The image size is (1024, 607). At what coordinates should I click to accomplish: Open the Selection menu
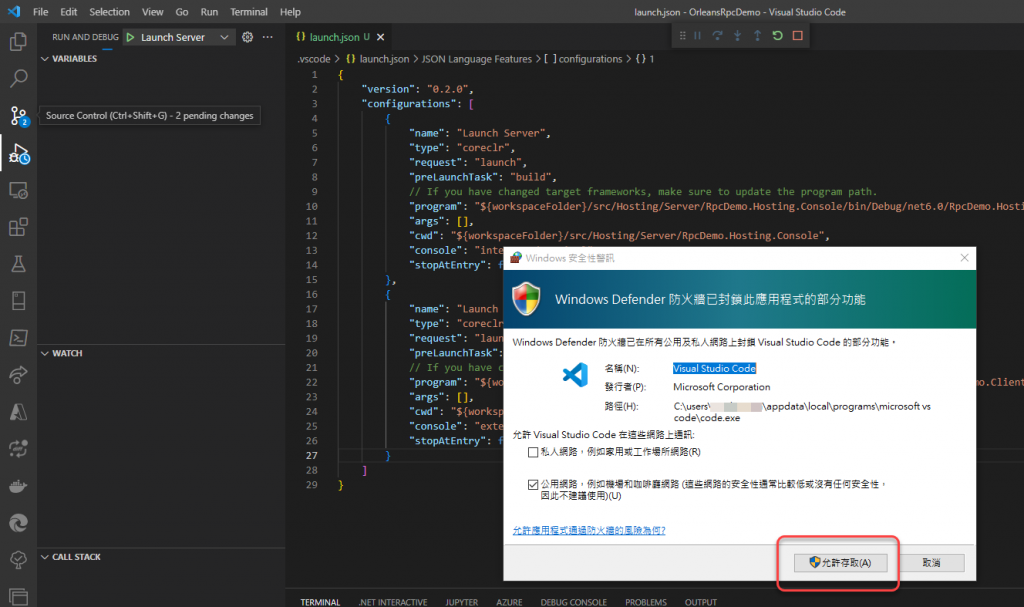pos(110,12)
